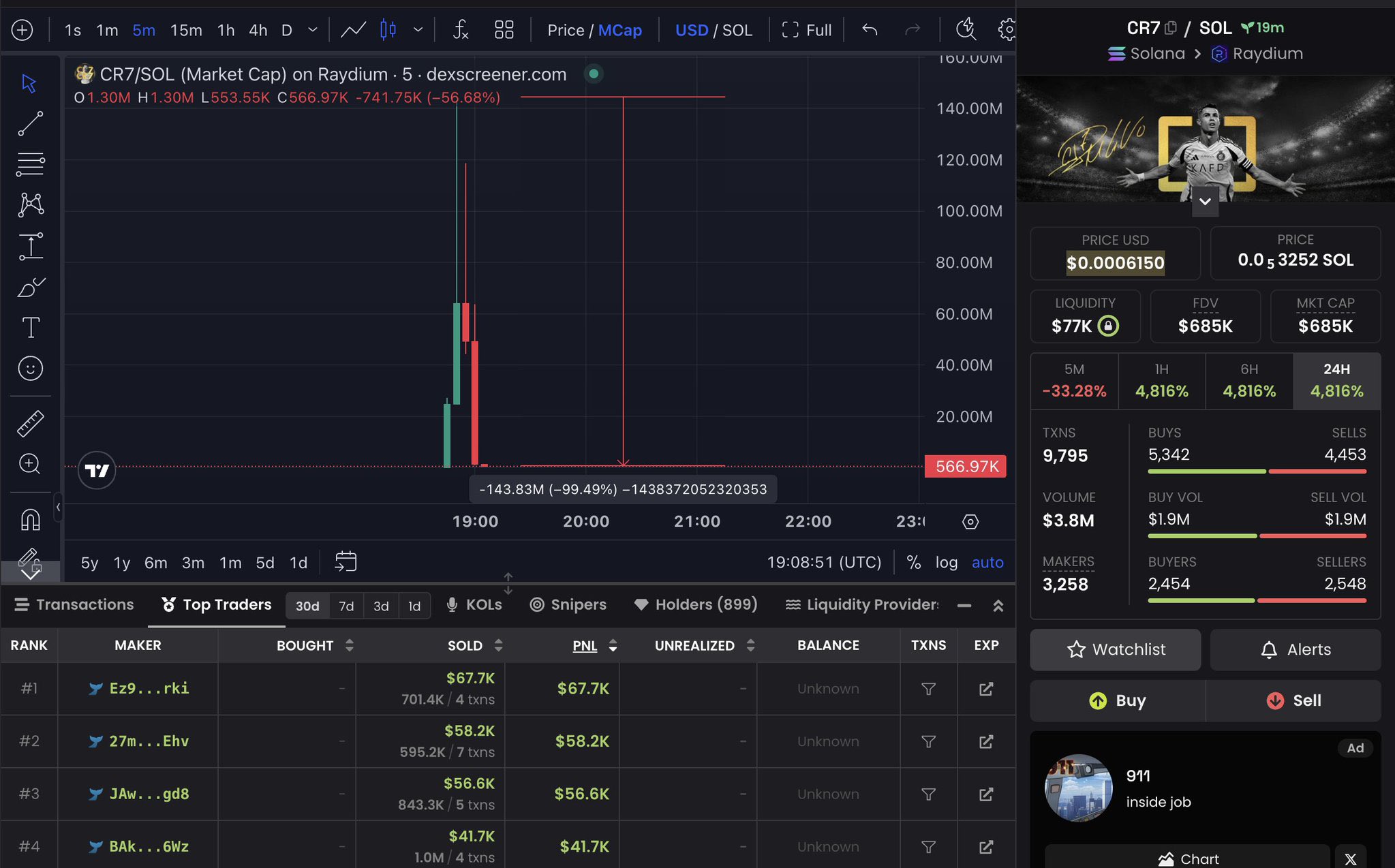This screenshot has width=1395, height=868.
Task: Filter transactions for maker Ez9...rki
Action: 928,689
